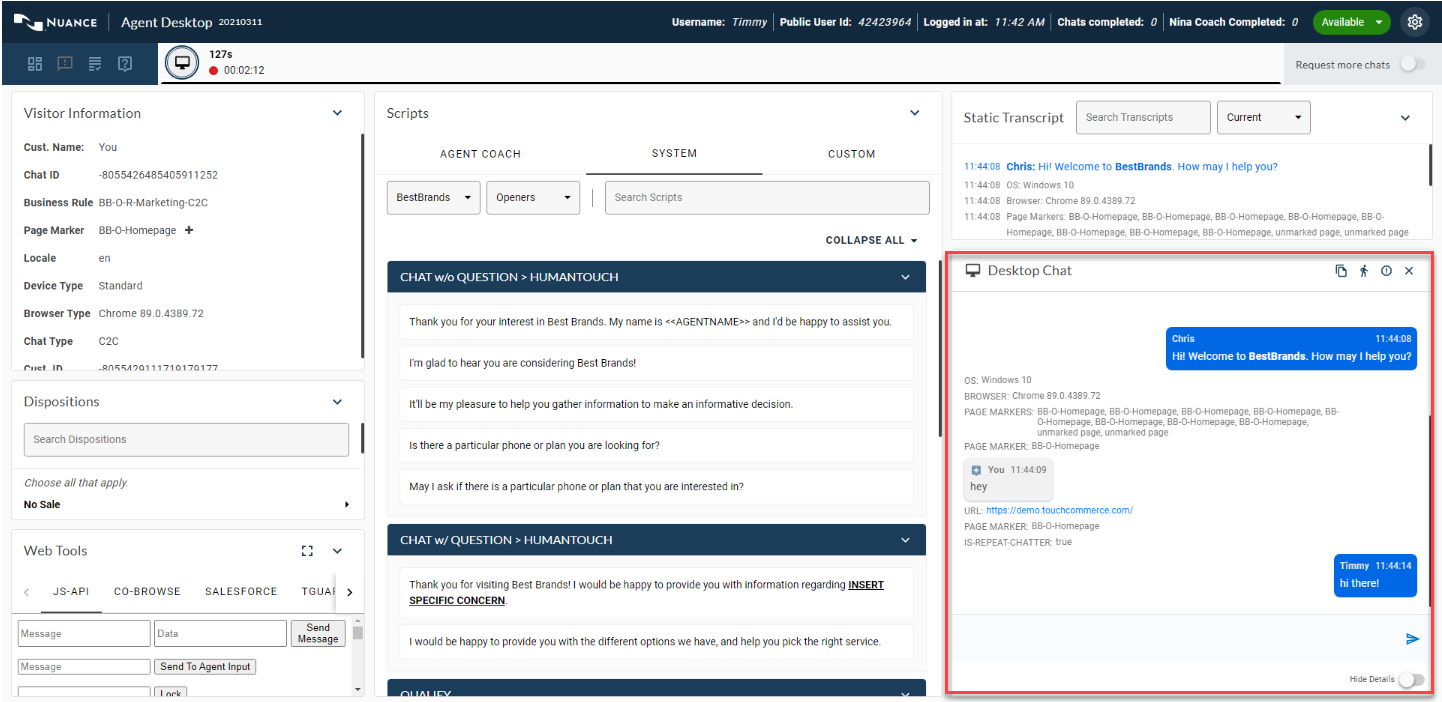The image size is (1442, 702).
Task: Click the send message arrow icon
Action: pos(1412,639)
